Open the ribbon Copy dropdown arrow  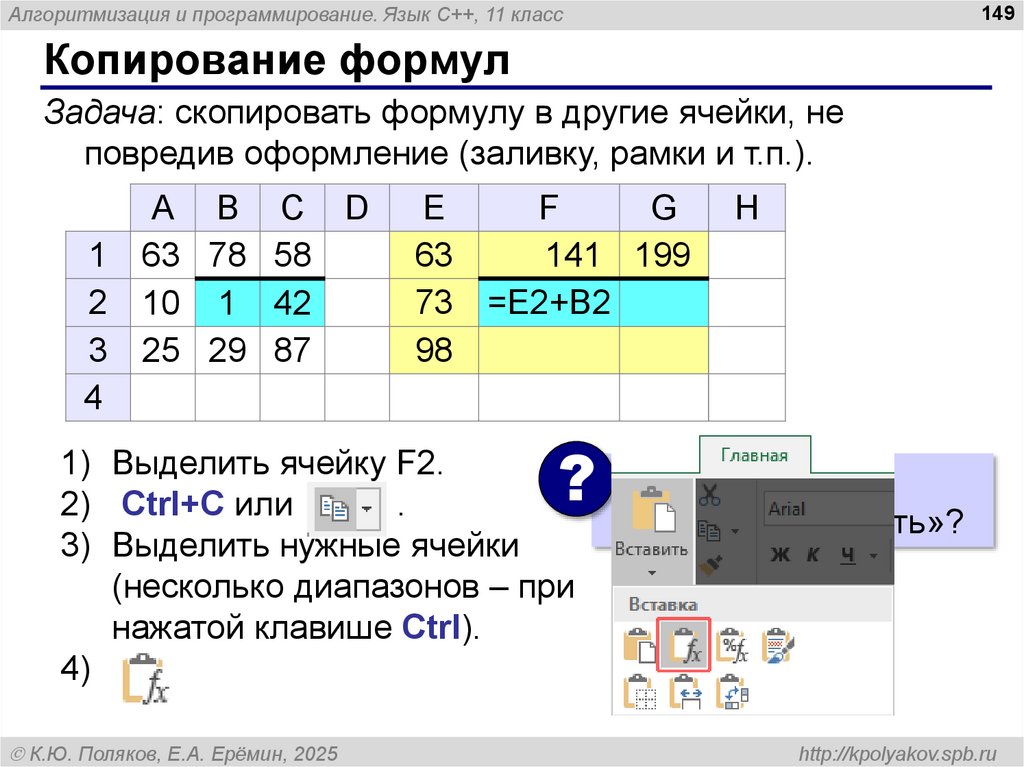point(735,531)
